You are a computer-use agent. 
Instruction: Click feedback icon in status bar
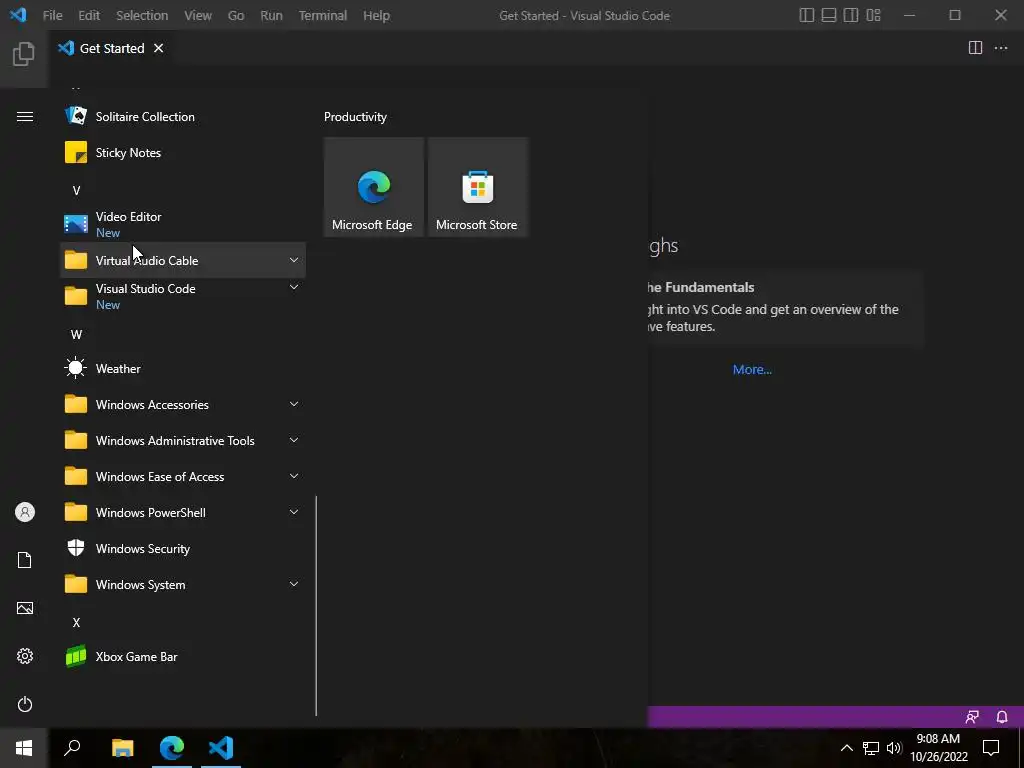972,717
